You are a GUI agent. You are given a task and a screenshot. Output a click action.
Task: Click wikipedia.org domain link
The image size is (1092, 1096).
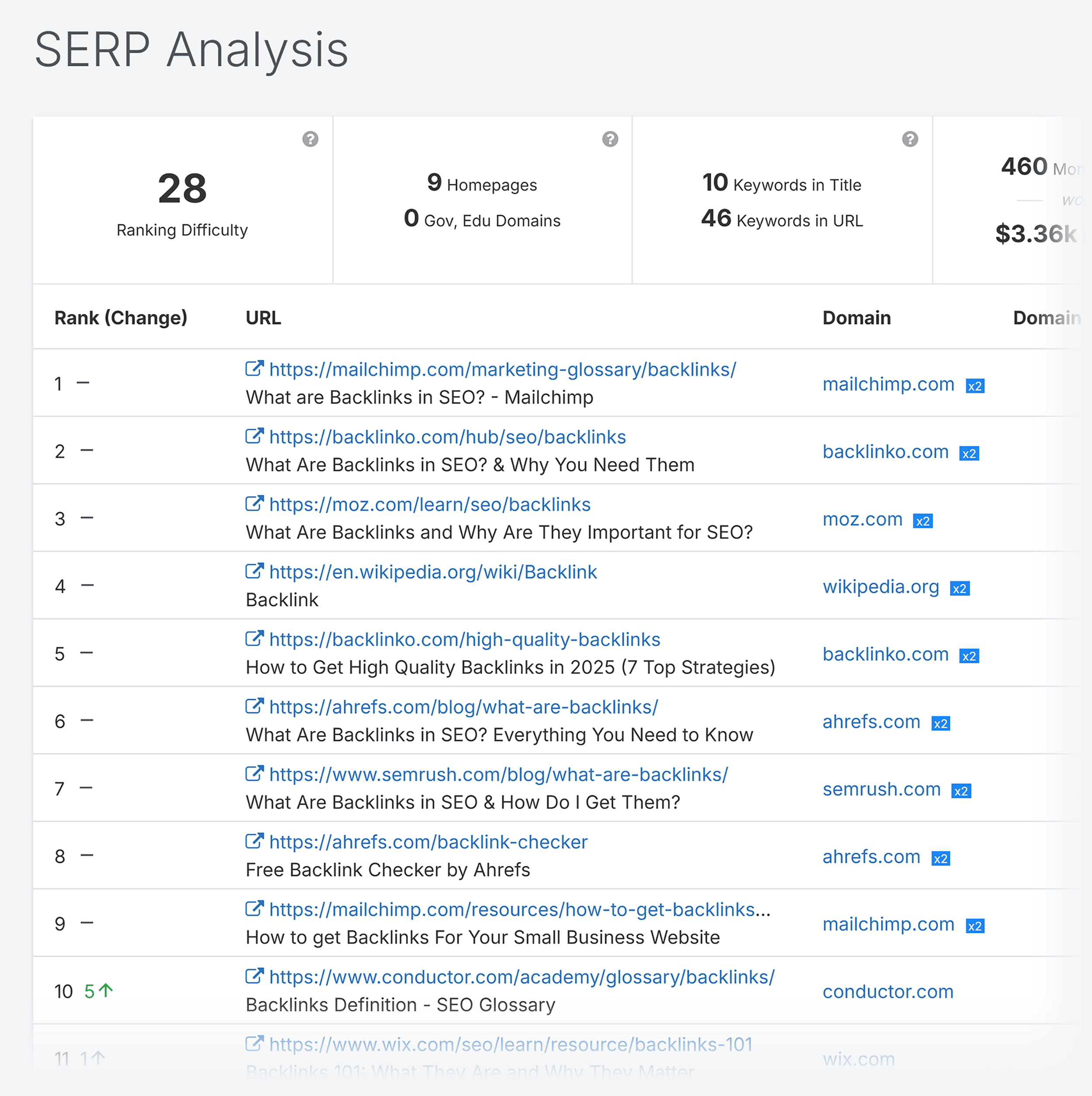881,587
